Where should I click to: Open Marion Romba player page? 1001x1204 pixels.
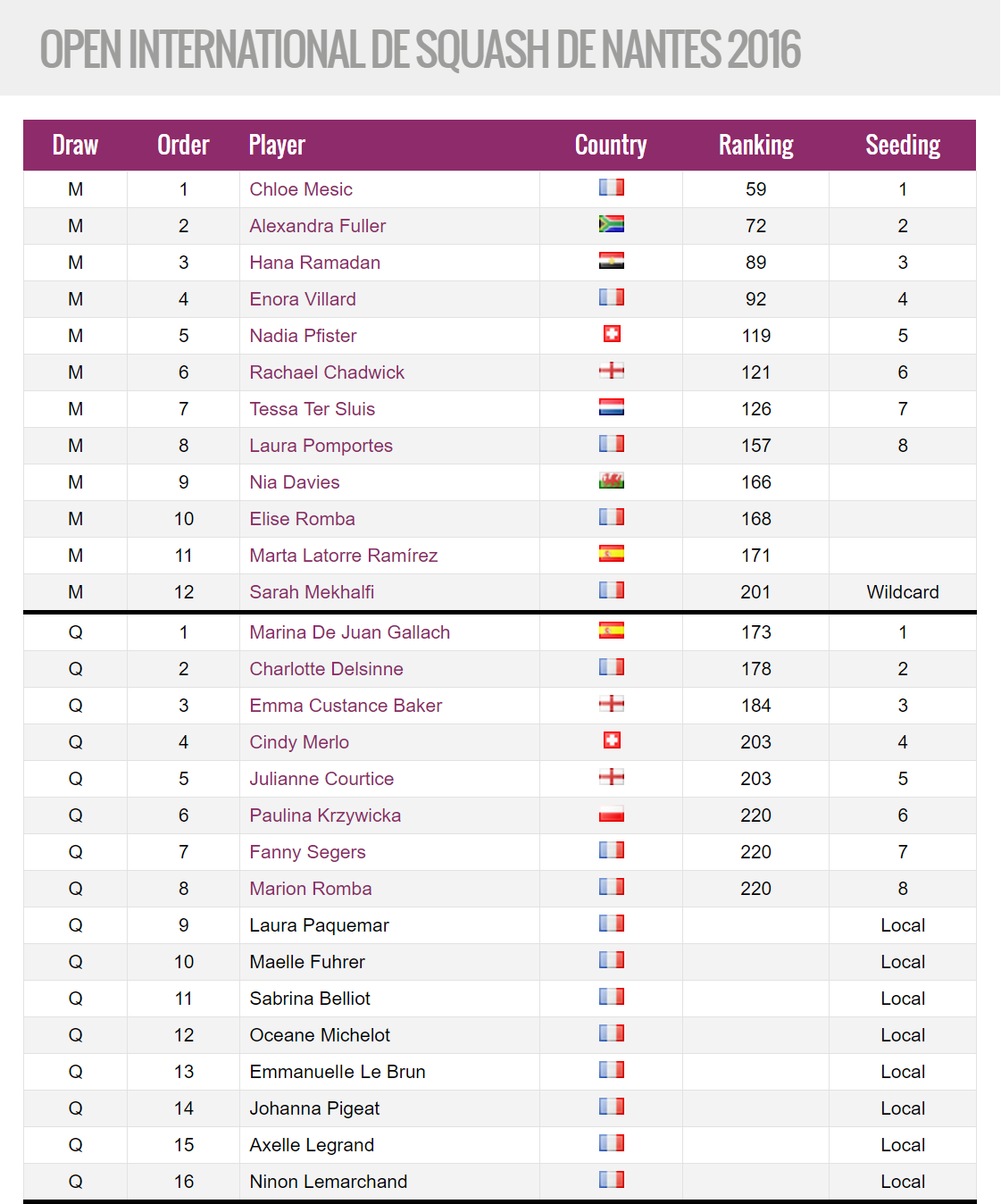pyautogui.click(x=311, y=889)
